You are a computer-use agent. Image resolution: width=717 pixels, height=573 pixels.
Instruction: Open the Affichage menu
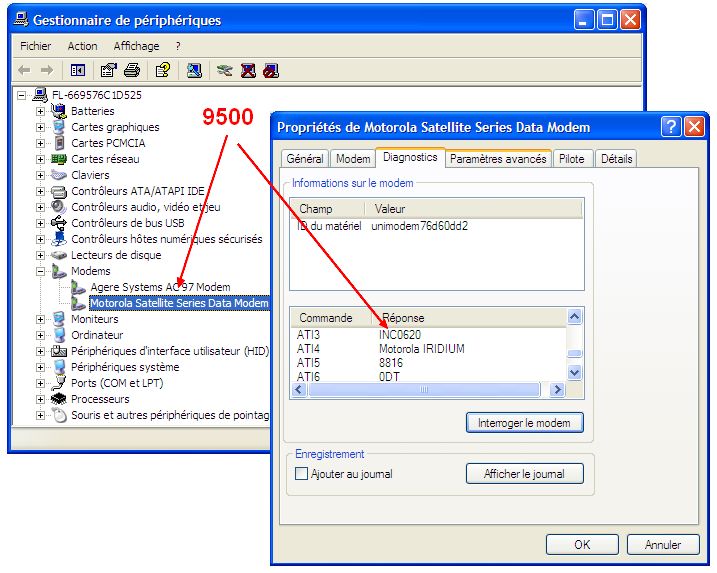(x=136, y=46)
